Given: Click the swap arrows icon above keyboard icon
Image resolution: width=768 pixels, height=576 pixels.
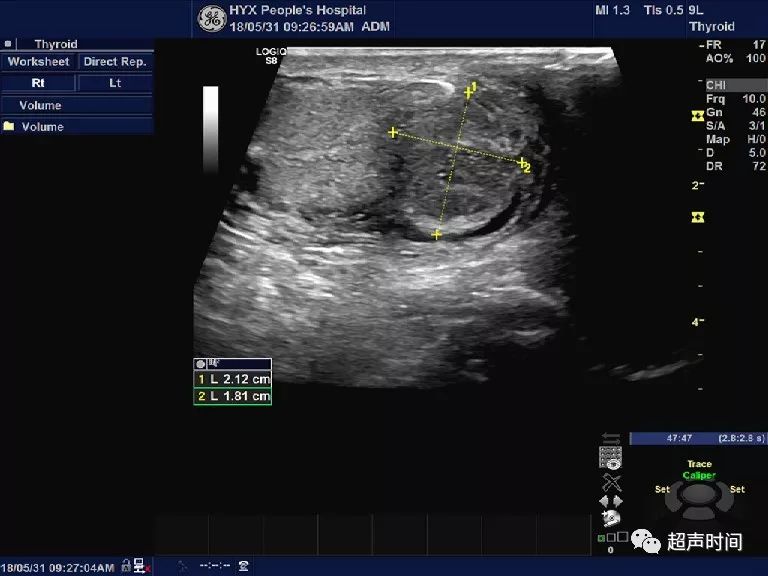Looking at the screenshot, I should coord(610,438).
